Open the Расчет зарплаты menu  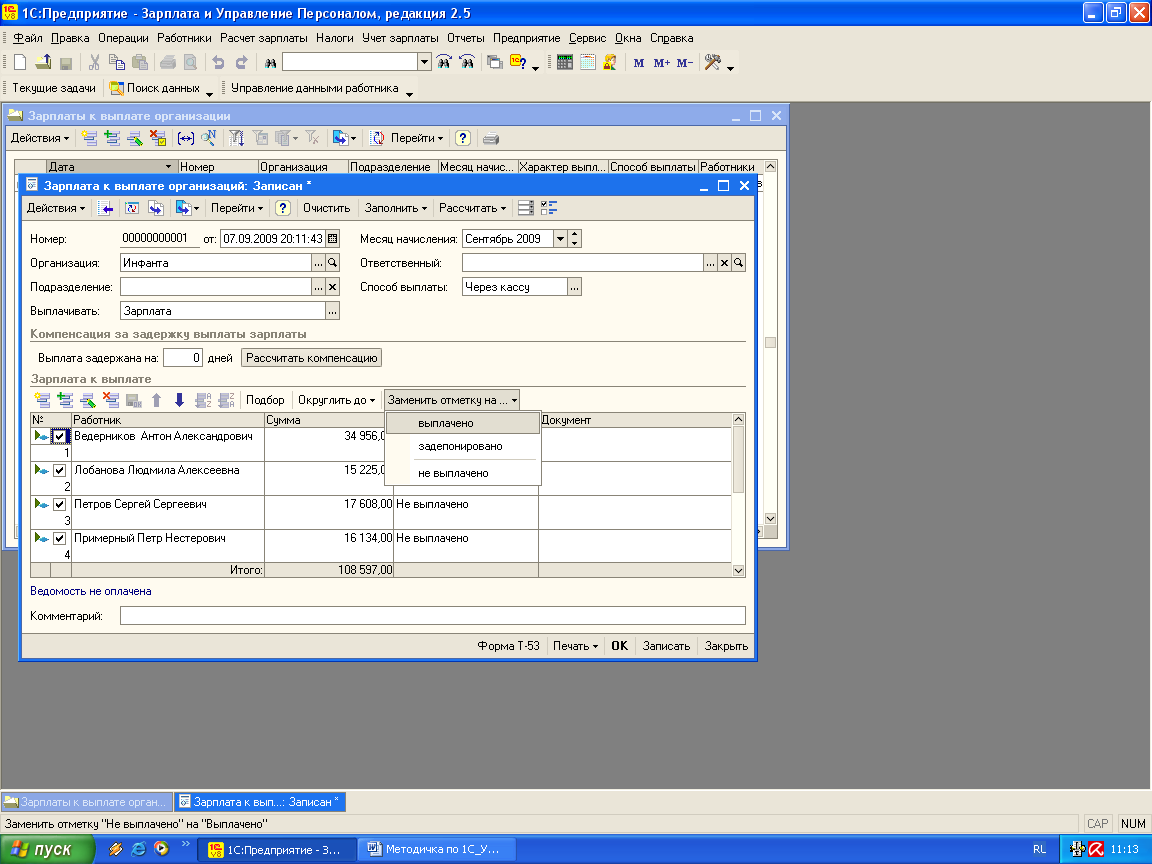[264, 38]
